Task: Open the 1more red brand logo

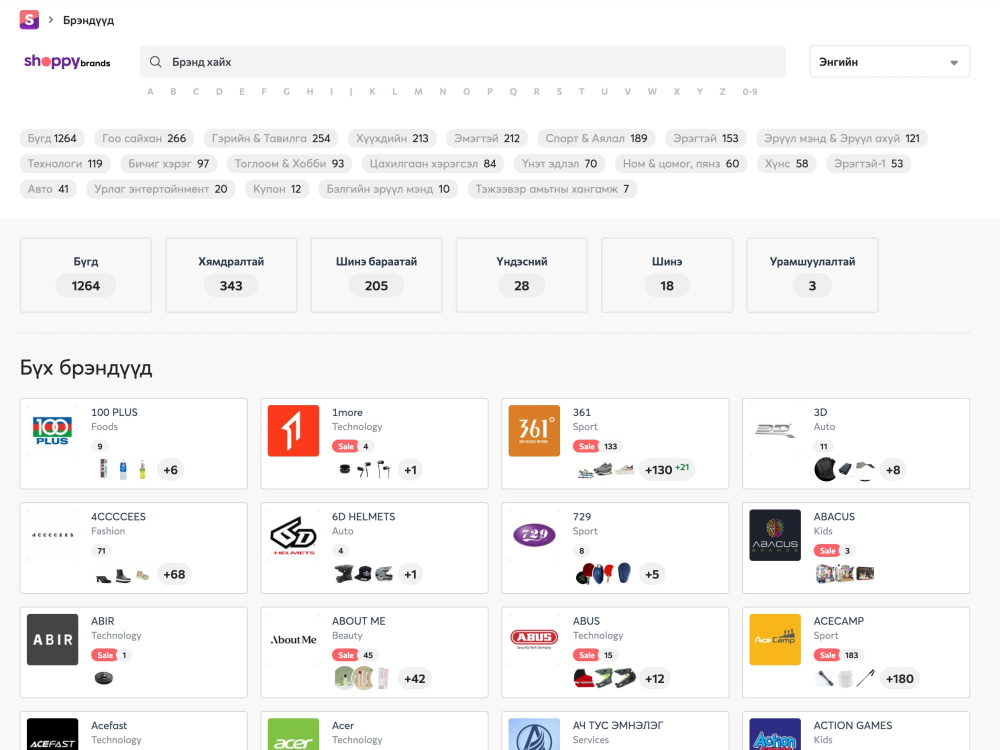Action: [x=293, y=431]
